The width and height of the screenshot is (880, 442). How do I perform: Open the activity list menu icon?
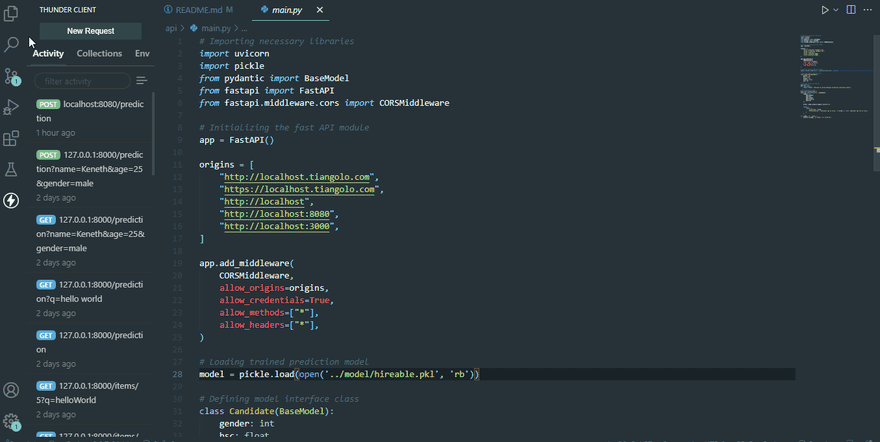point(141,81)
